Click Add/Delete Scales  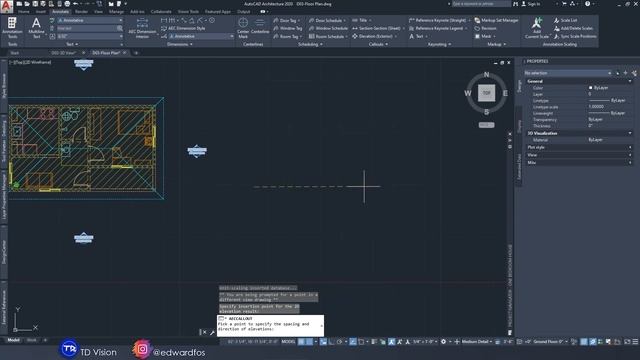(573, 29)
